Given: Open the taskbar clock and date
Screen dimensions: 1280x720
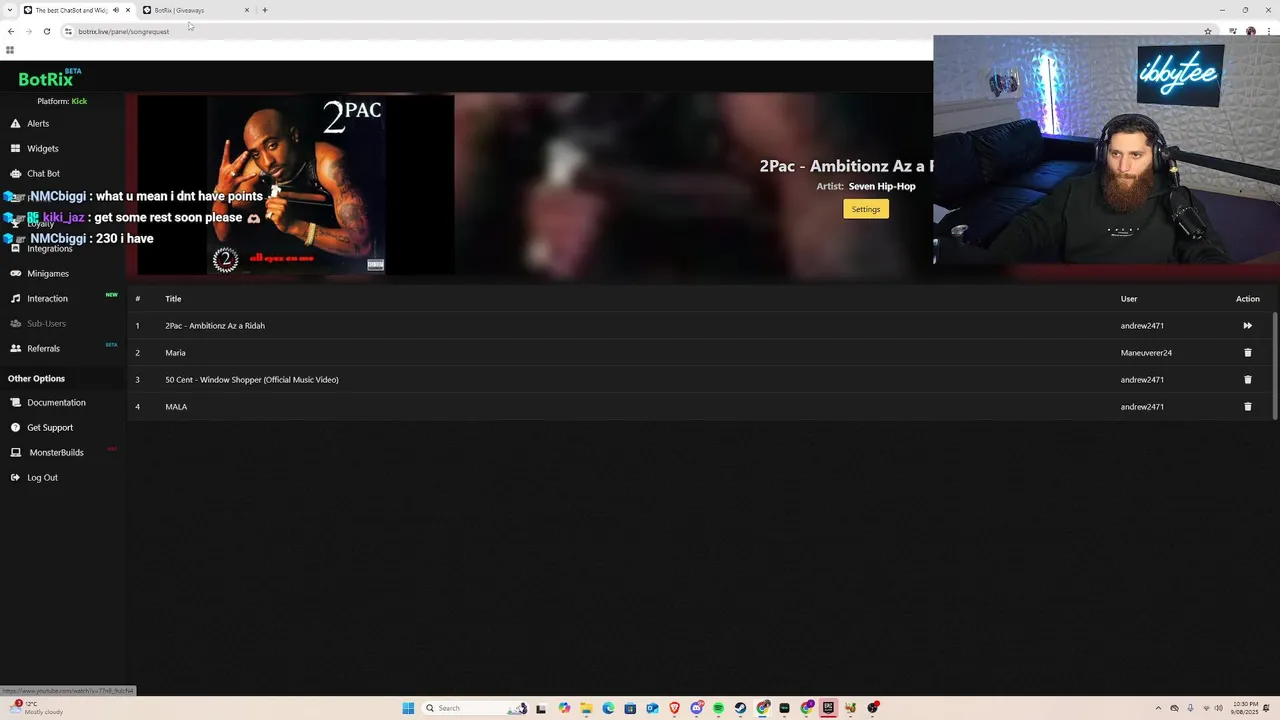Looking at the screenshot, I should (1244, 708).
